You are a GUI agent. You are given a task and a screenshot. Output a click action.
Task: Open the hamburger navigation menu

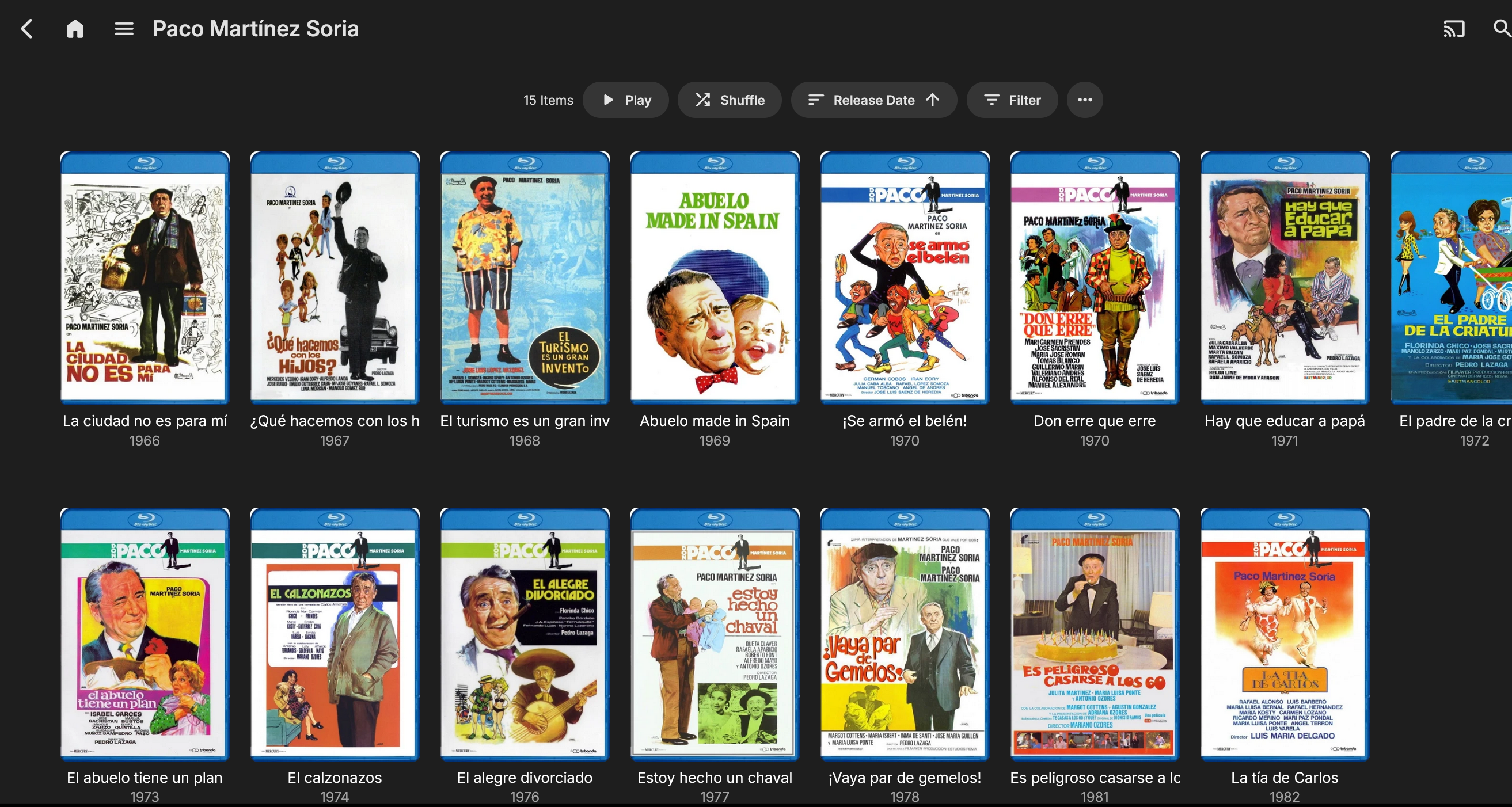point(124,29)
